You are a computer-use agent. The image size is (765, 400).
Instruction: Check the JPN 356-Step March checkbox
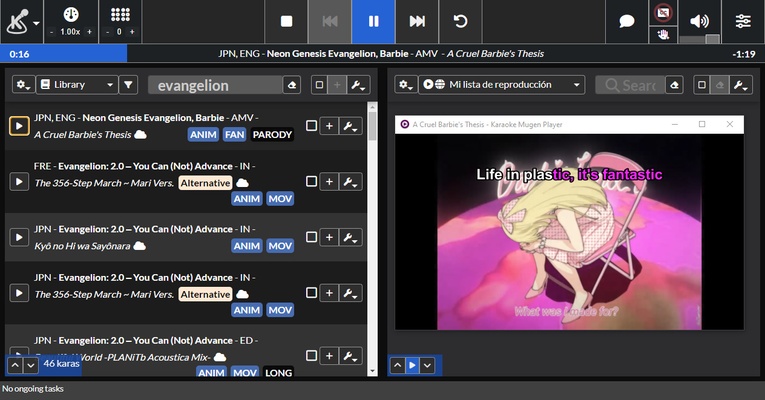311,293
